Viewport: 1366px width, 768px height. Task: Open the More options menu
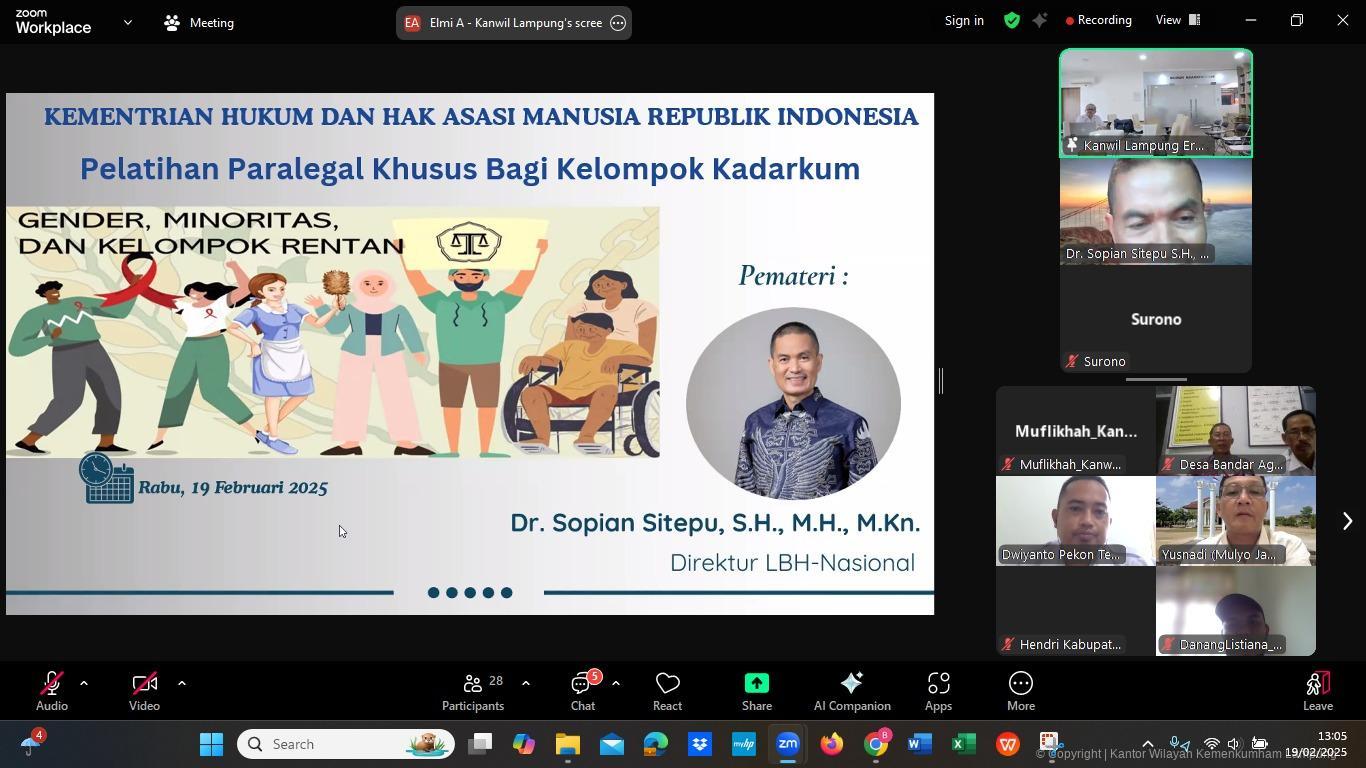tap(1020, 691)
